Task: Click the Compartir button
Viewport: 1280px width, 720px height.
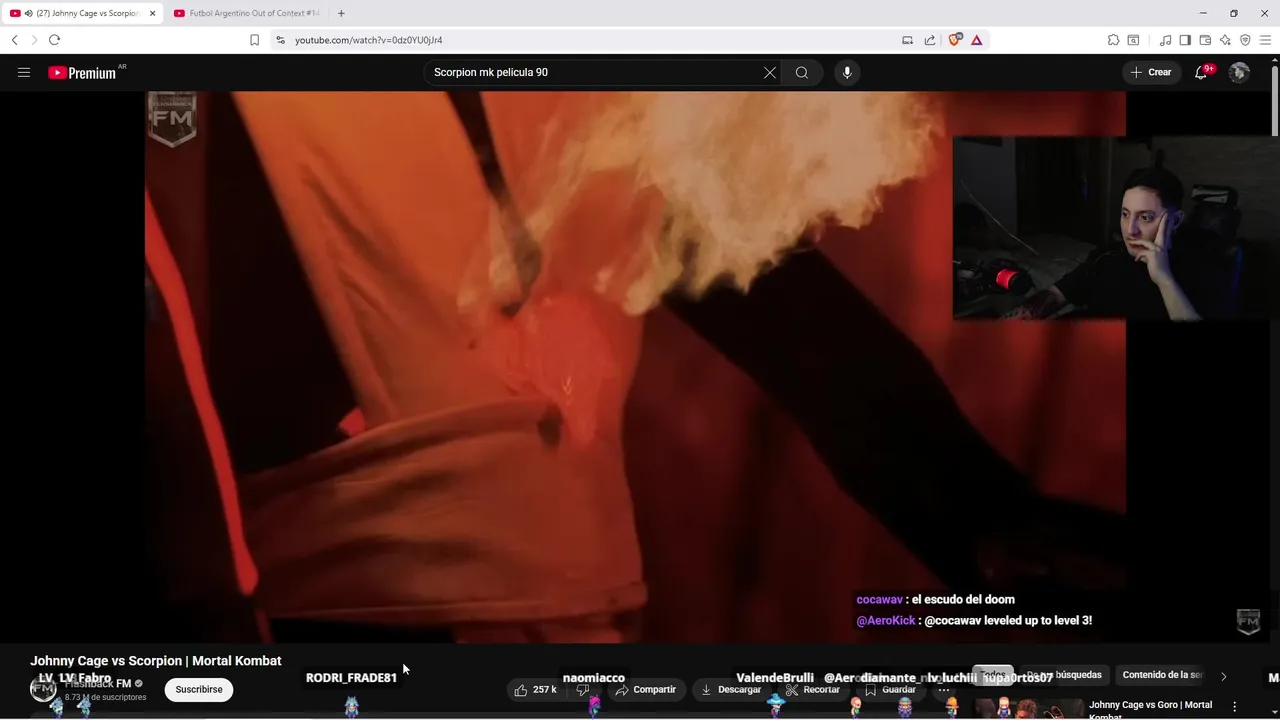Action: [646, 690]
